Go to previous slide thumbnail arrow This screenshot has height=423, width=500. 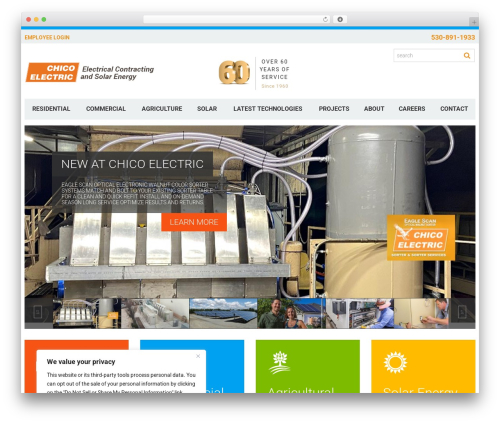(x=38, y=313)
